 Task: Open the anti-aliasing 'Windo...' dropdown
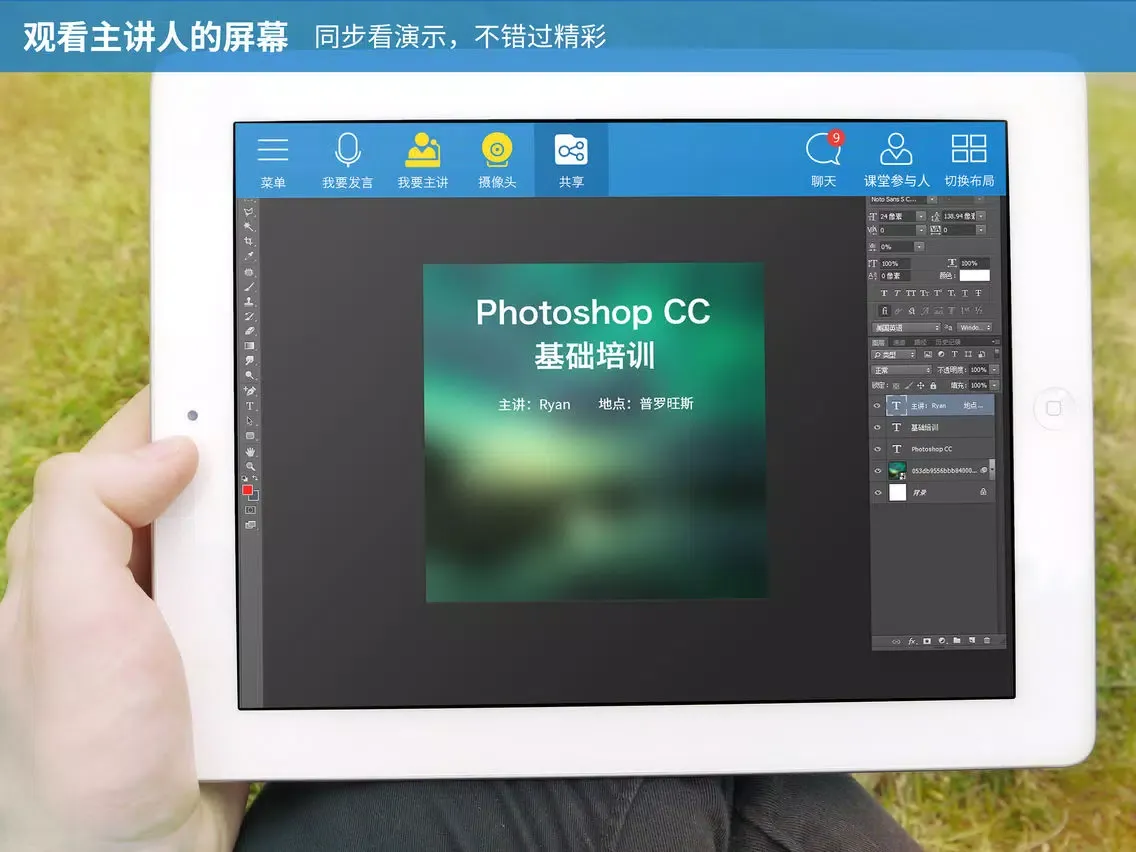point(974,327)
